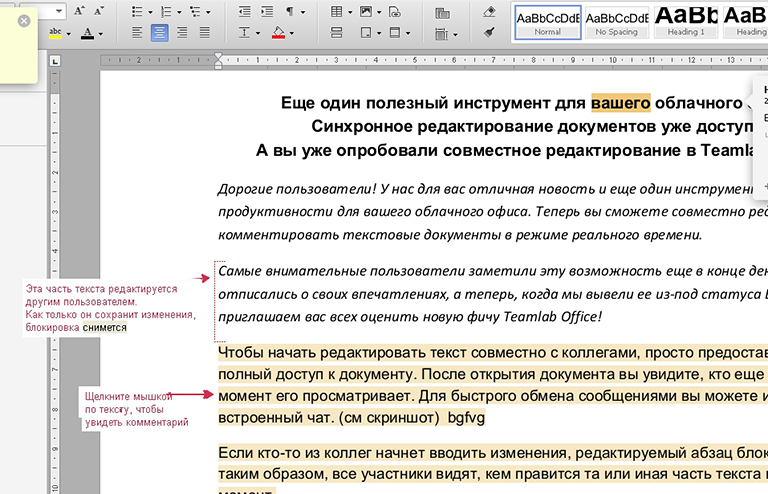Open font color dropdown arrow
This screenshot has height=494, width=768.
(101, 34)
